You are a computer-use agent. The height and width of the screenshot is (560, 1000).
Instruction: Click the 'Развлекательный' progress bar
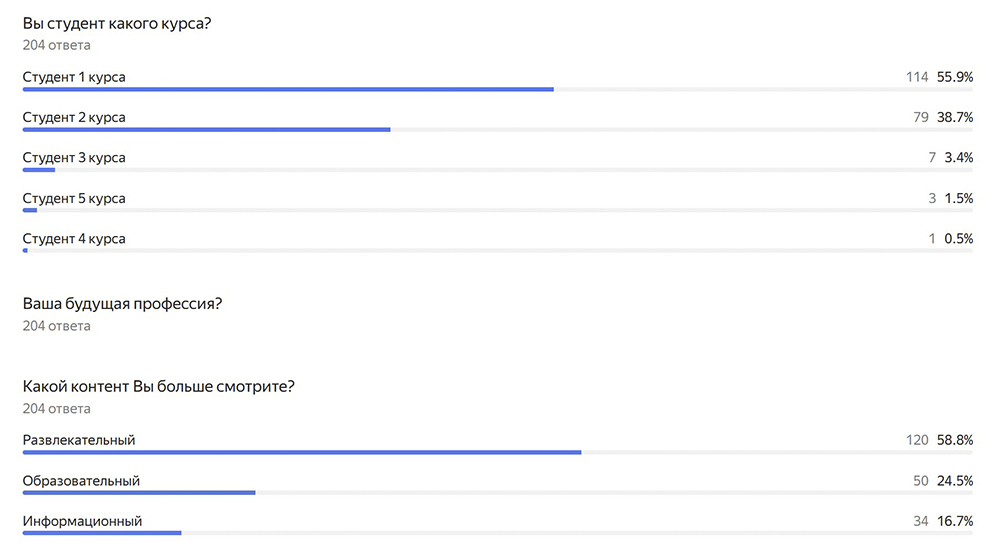coord(301,452)
